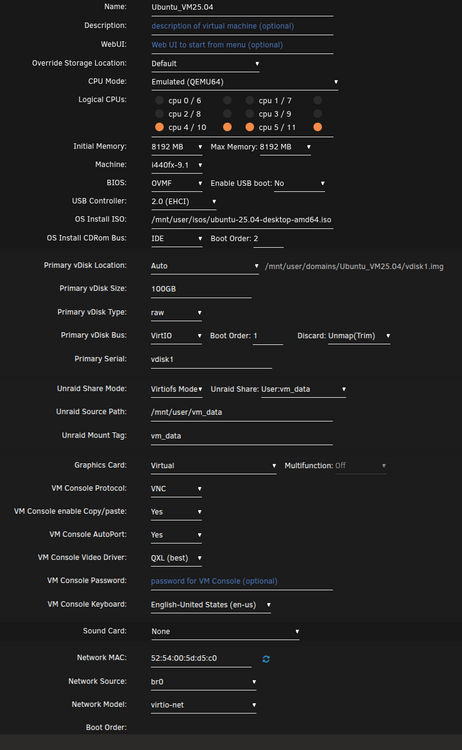This screenshot has width=462, height=750.
Task: Click the VM Console Password field
Action: click(x=242, y=581)
